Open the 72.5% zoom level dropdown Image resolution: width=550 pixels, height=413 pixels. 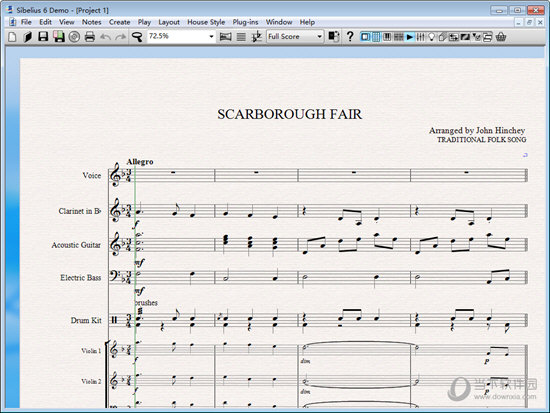click(x=211, y=36)
